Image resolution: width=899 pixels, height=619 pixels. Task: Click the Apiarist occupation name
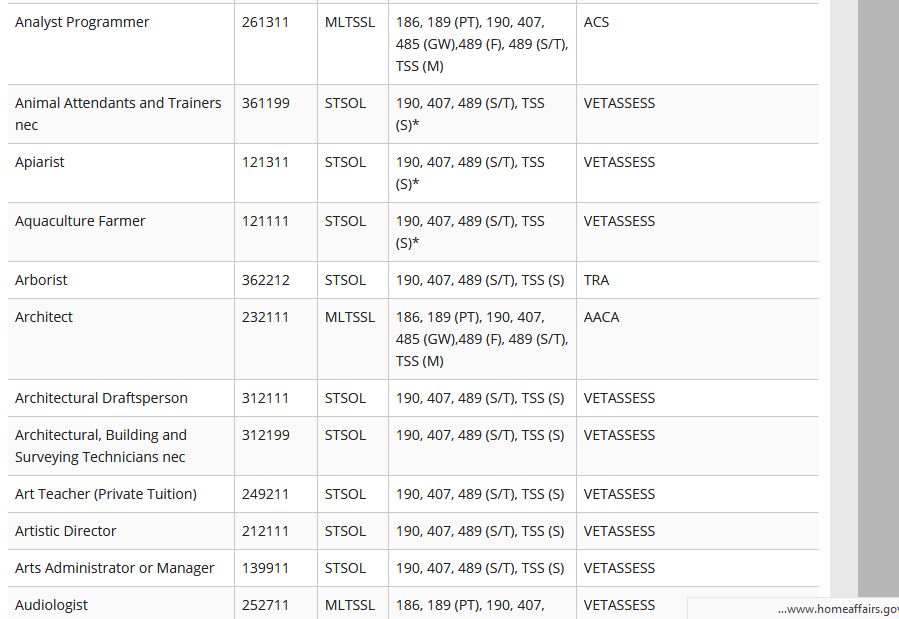(x=40, y=162)
